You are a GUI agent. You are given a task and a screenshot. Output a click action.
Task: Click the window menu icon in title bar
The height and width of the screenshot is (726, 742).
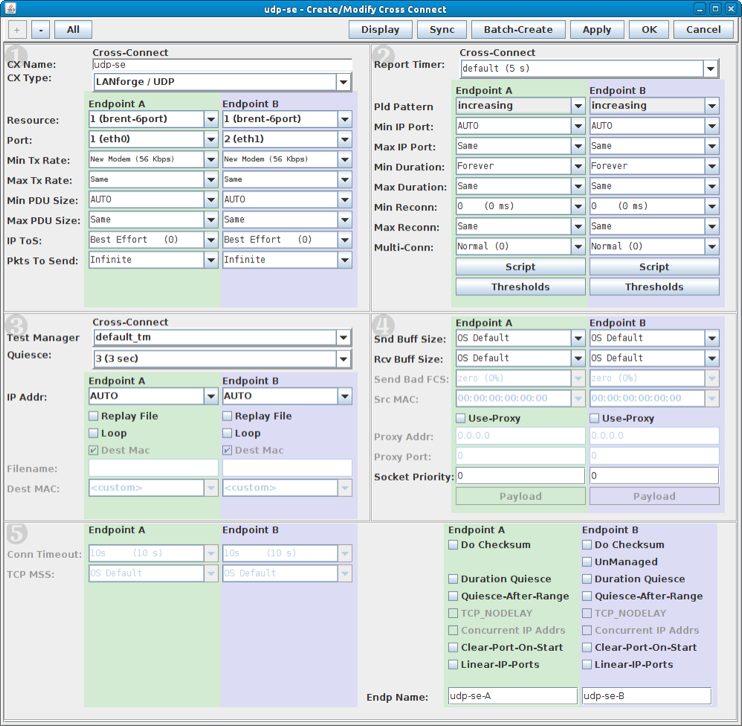coord(11,9)
